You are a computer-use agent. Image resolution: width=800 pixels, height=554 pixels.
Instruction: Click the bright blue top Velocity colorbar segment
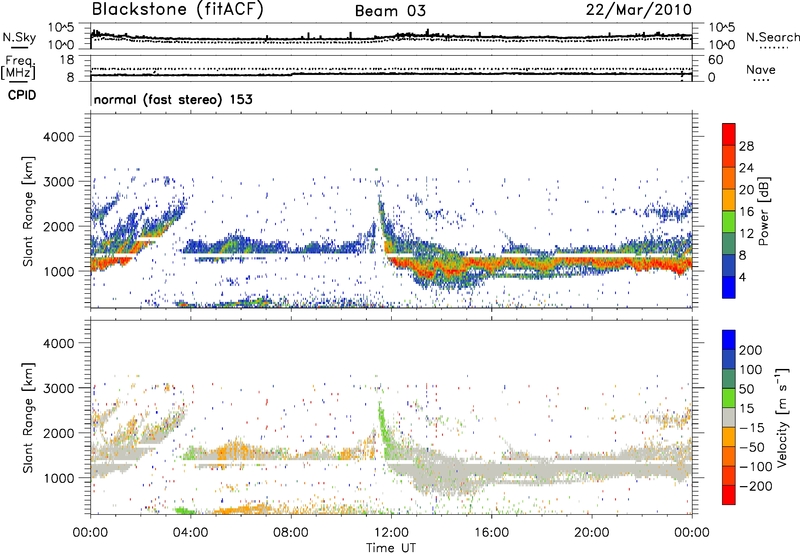(x=729, y=340)
